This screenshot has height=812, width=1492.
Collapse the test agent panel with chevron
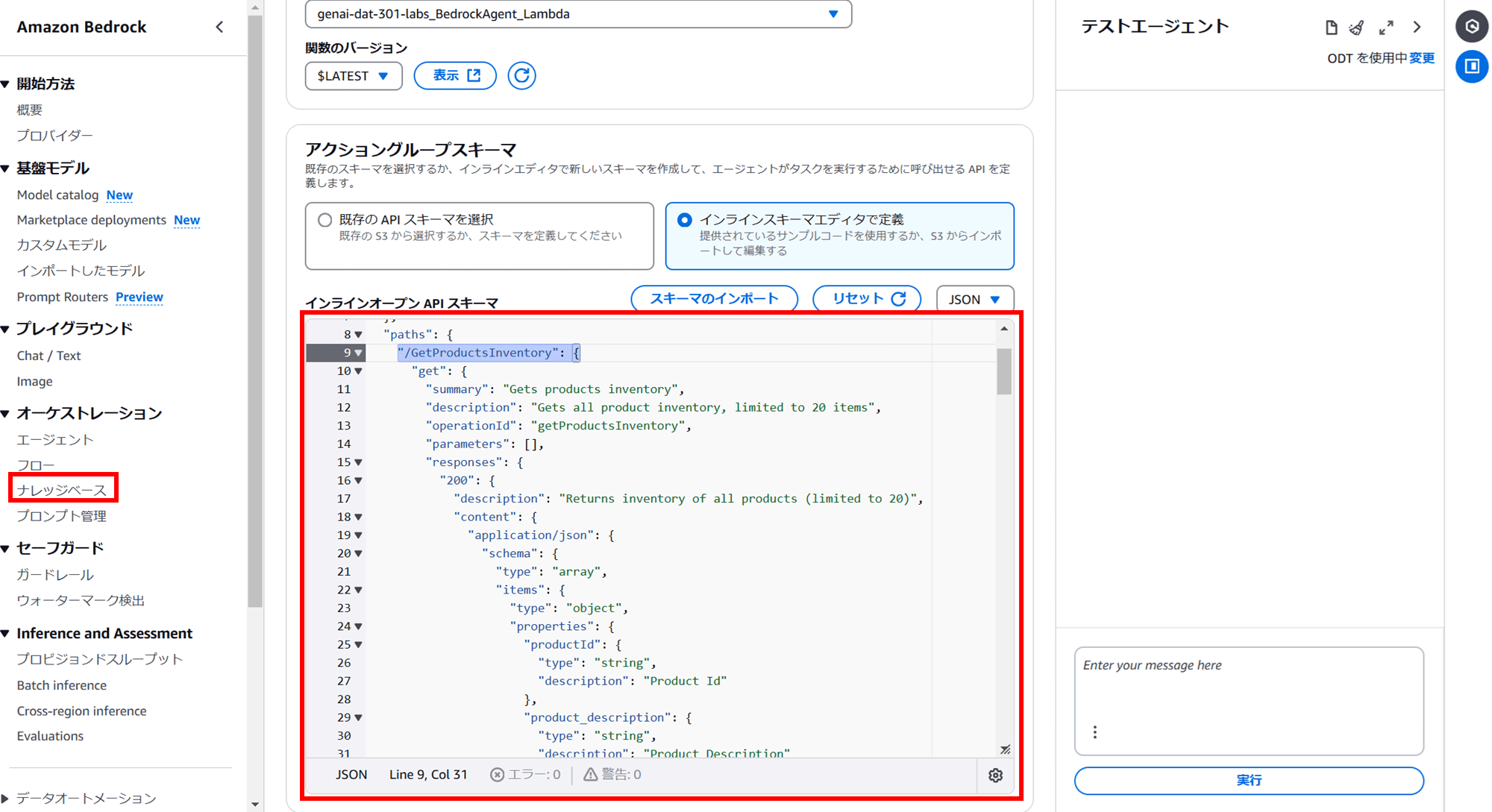coord(1417,27)
